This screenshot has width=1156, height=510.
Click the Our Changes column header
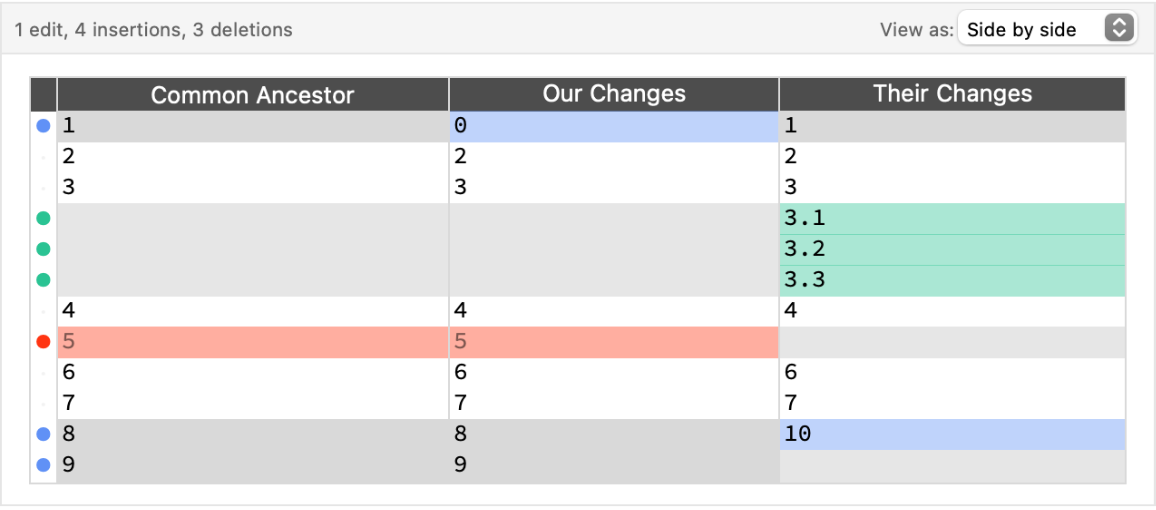pyautogui.click(x=613, y=94)
